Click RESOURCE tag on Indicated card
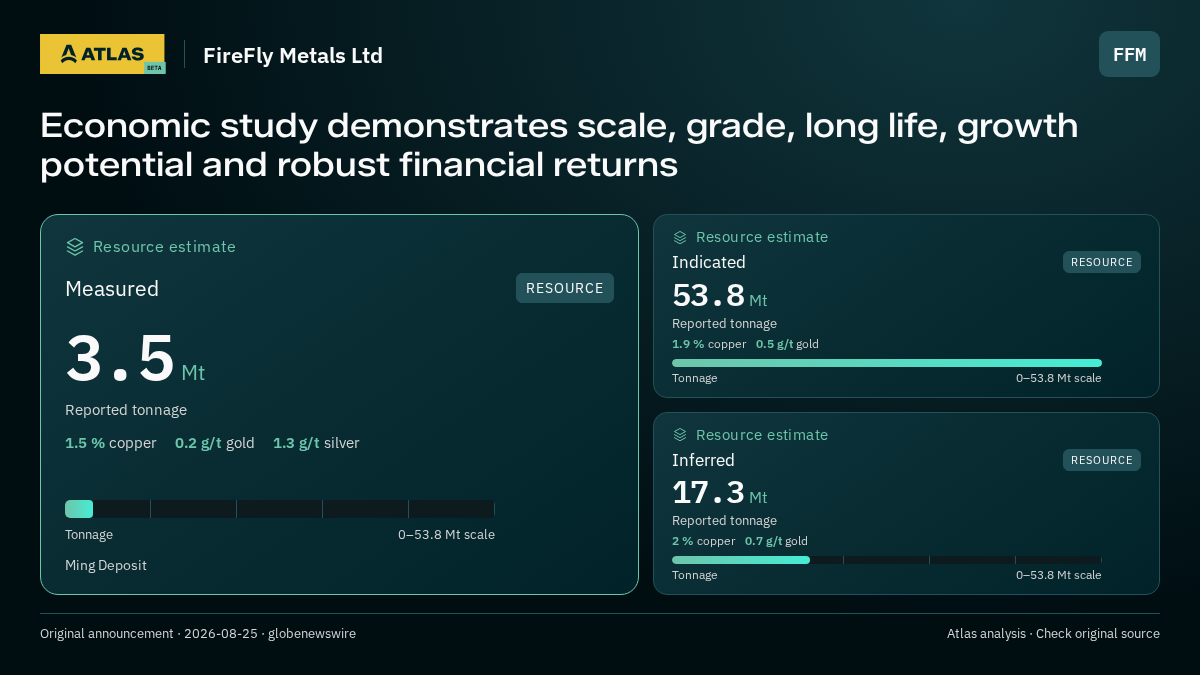The height and width of the screenshot is (675, 1200). (x=1102, y=262)
